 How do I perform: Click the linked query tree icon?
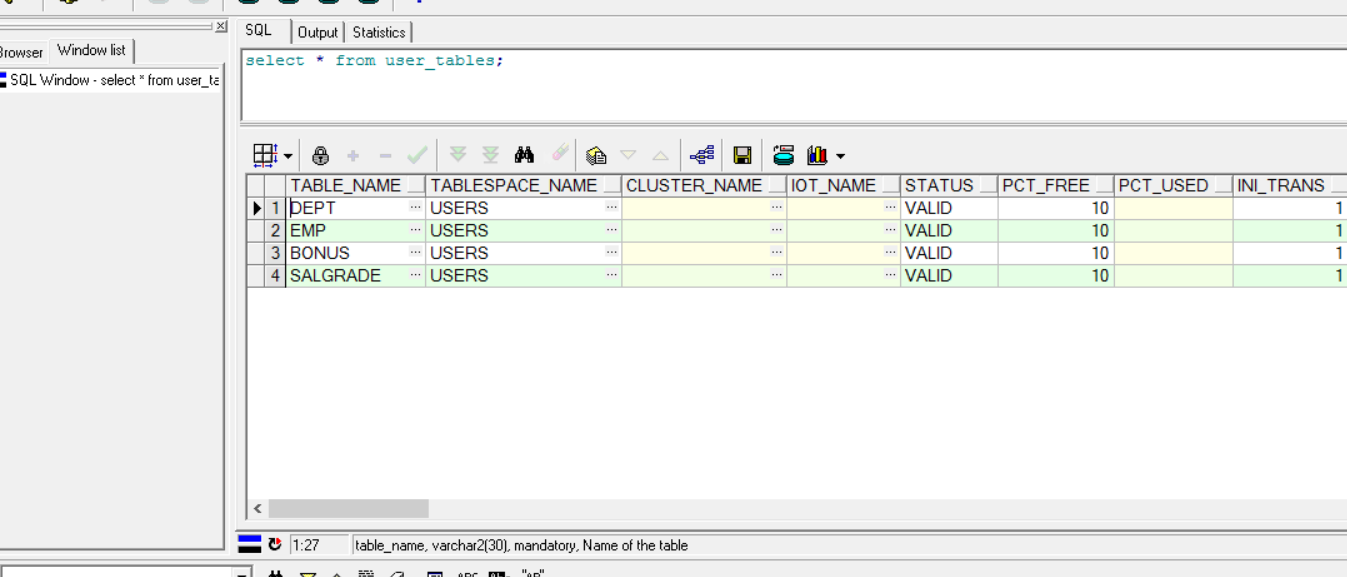[x=702, y=155]
